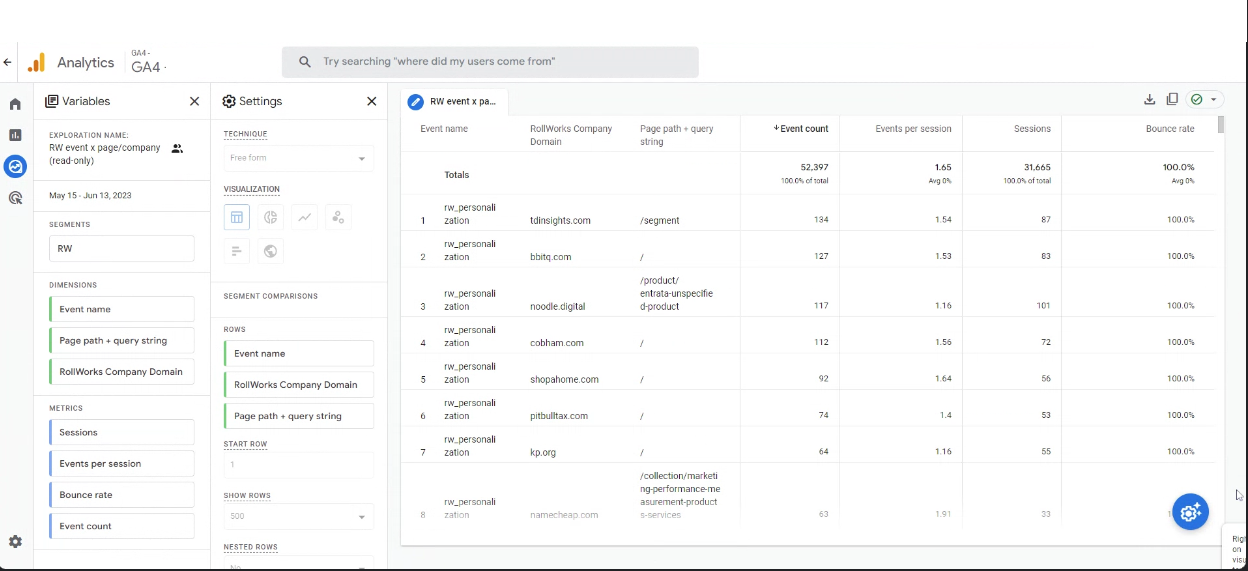Click the Event name row chip in Settings
The width and height of the screenshot is (1248, 571).
[x=298, y=353]
